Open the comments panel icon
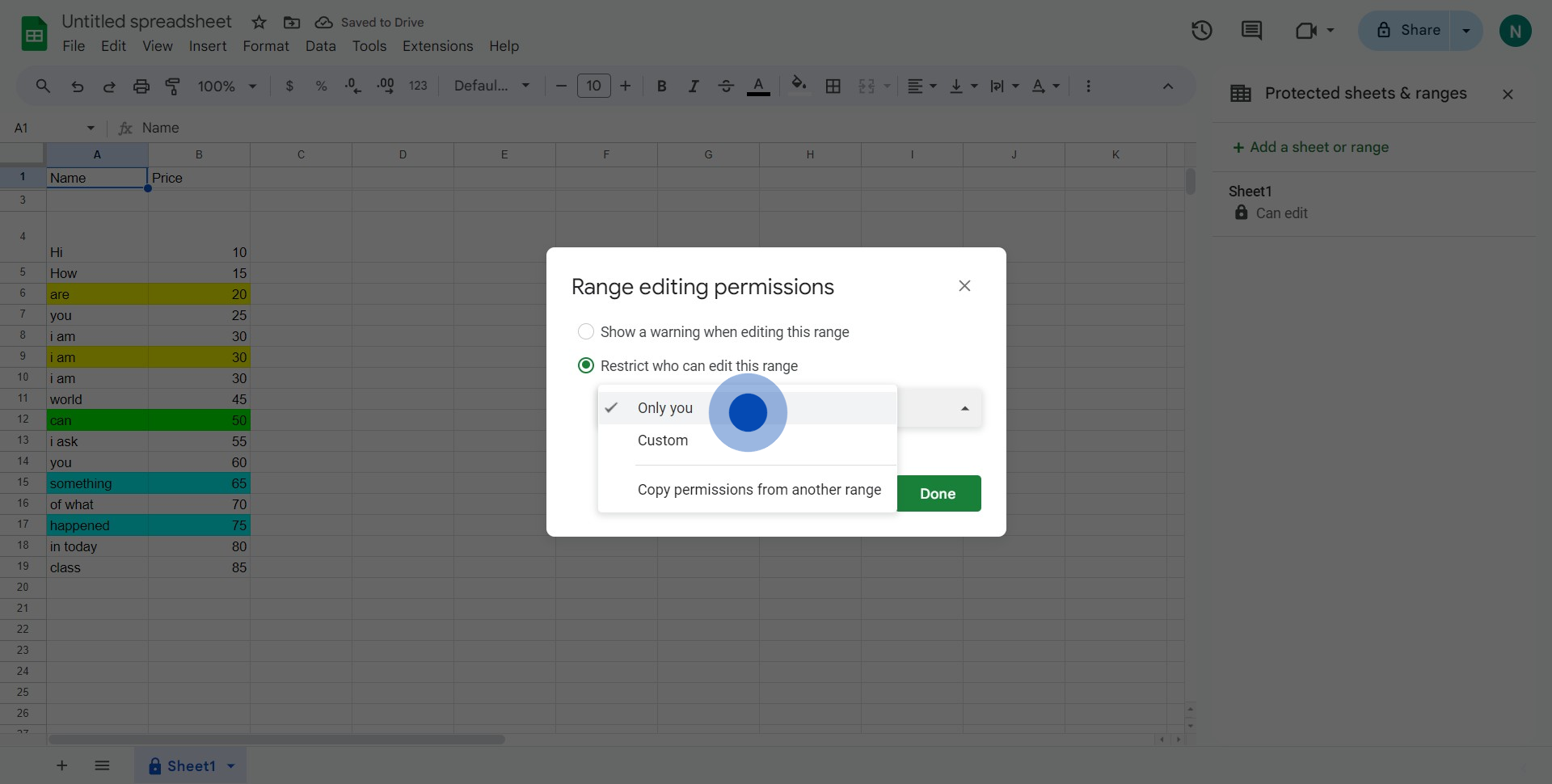 point(1251,31)
